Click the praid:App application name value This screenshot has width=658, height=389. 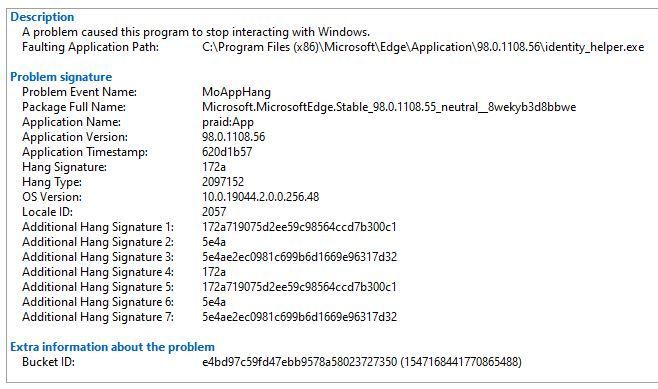coord(228,122)
